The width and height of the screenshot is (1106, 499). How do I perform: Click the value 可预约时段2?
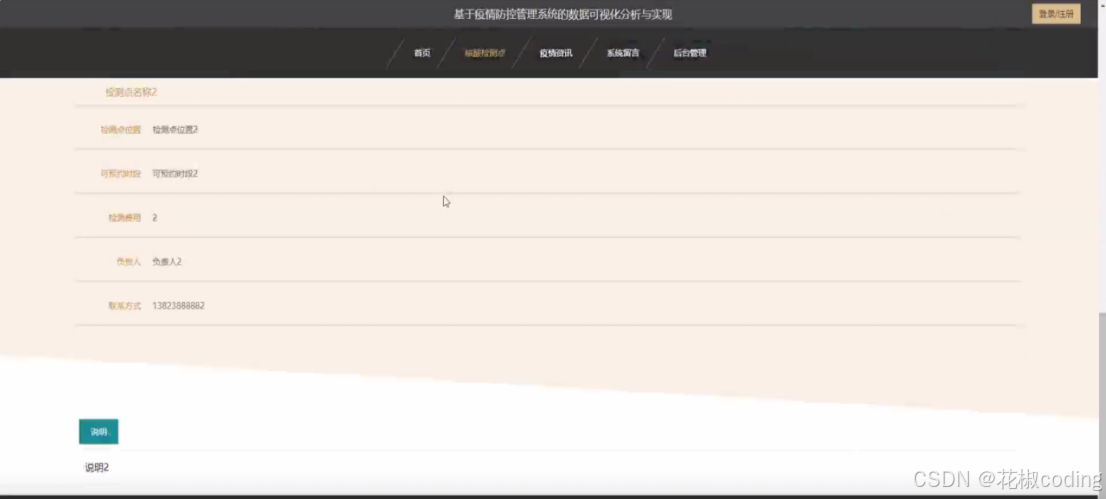[x=175, y=174]
